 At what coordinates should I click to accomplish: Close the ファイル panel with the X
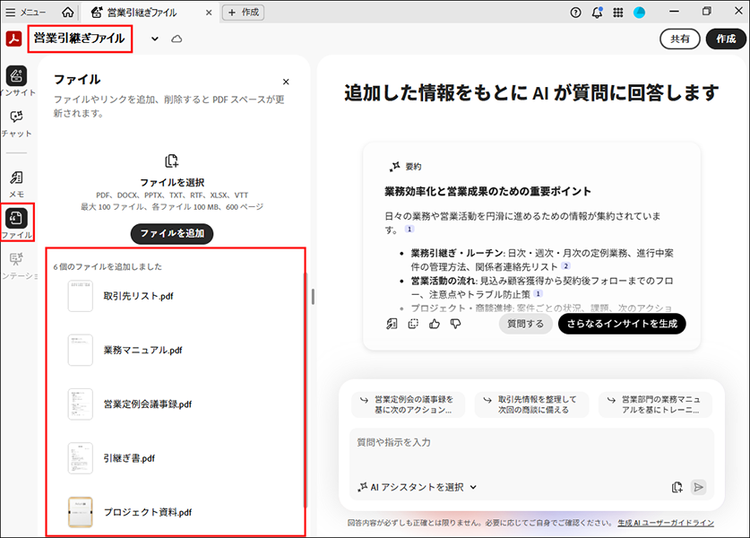pos(286,82)
